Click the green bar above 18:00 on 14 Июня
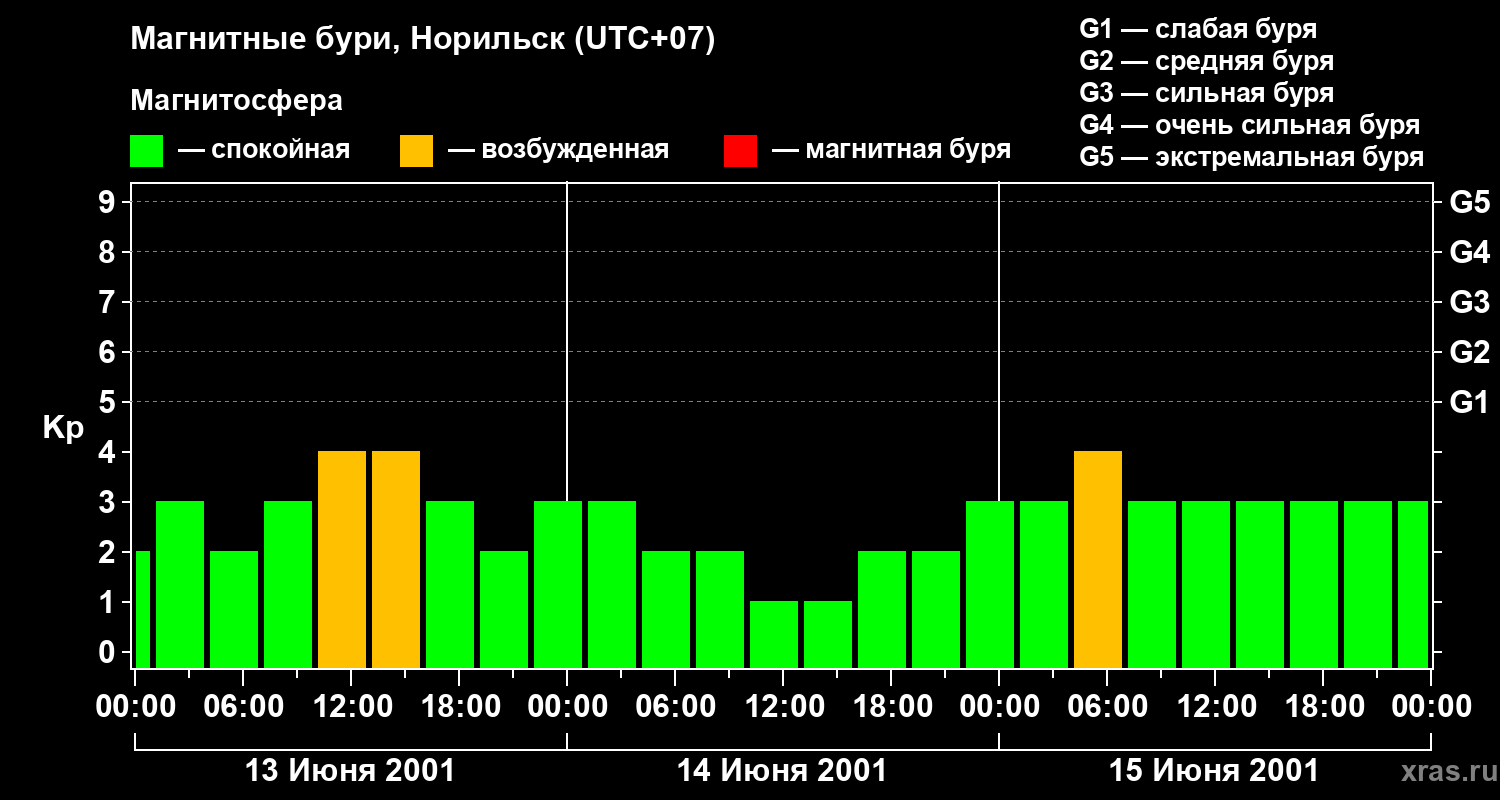This screenshot has height=800, width=1500. pos(882,609)
